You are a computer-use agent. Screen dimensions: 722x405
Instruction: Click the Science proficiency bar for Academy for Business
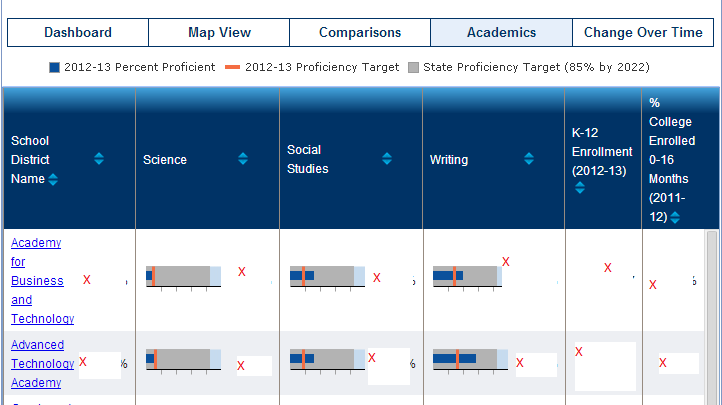click(x=183, y=275)
